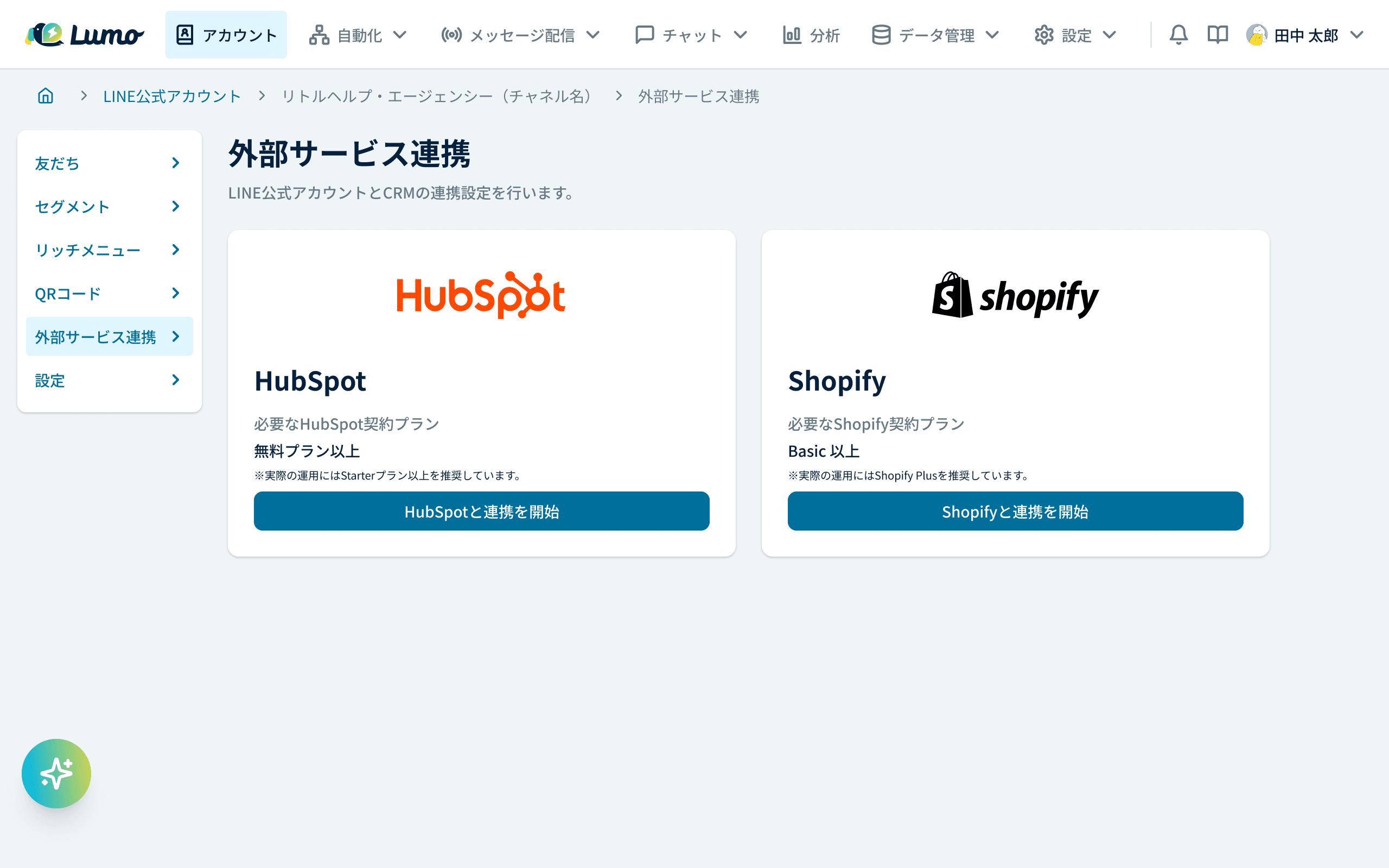Click the notification bell icon
The image size is (1389, 868).
[1179, 34]
